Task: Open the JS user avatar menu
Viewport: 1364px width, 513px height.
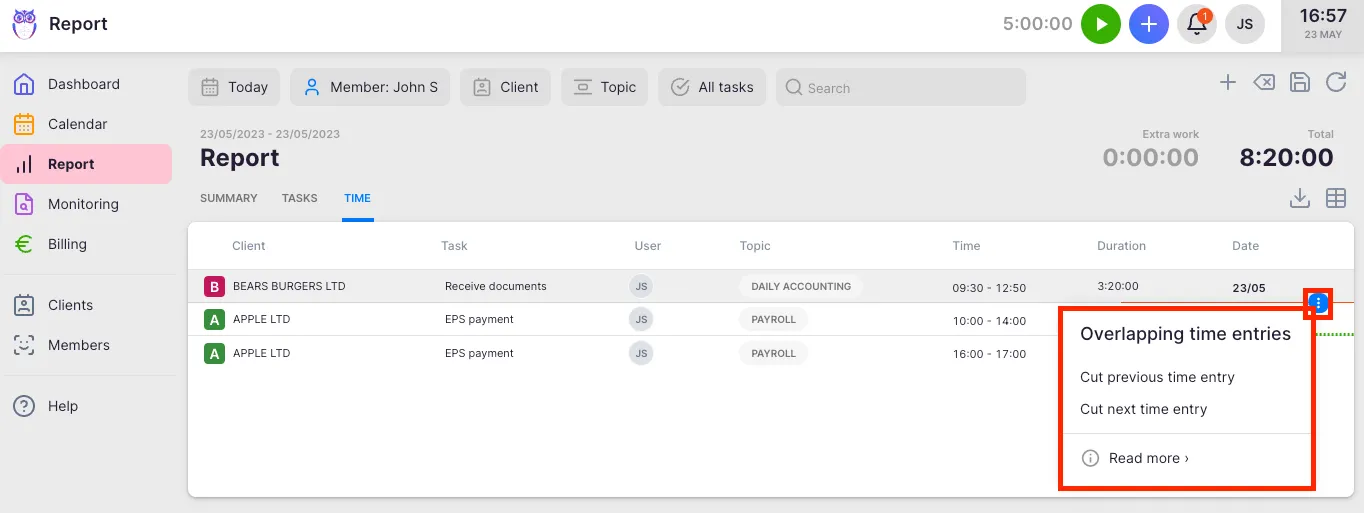Action: click(1245, 24)
